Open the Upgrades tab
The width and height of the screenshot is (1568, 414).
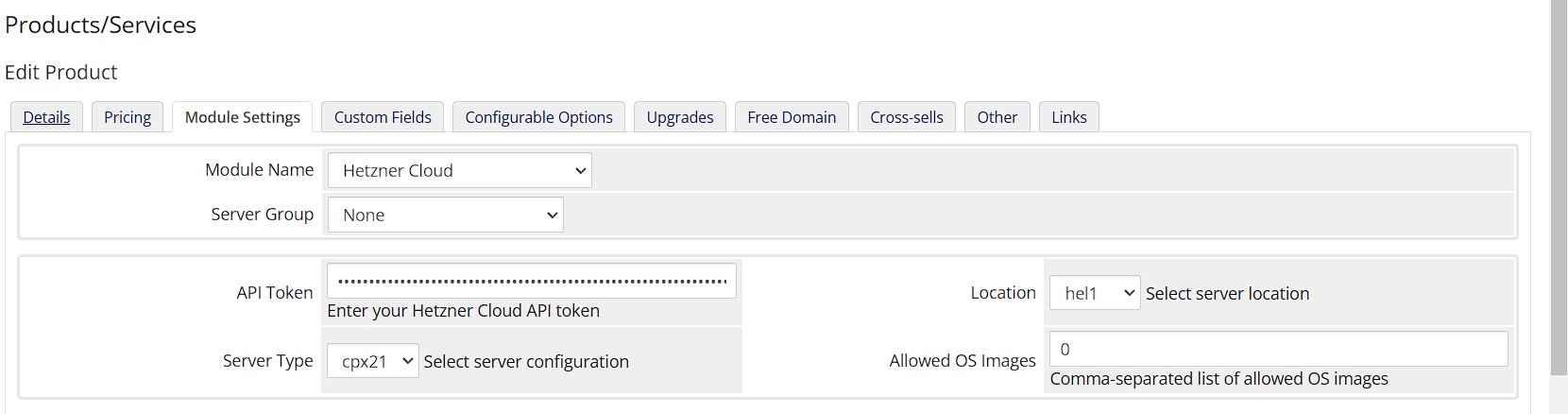(x=680, y=117)
